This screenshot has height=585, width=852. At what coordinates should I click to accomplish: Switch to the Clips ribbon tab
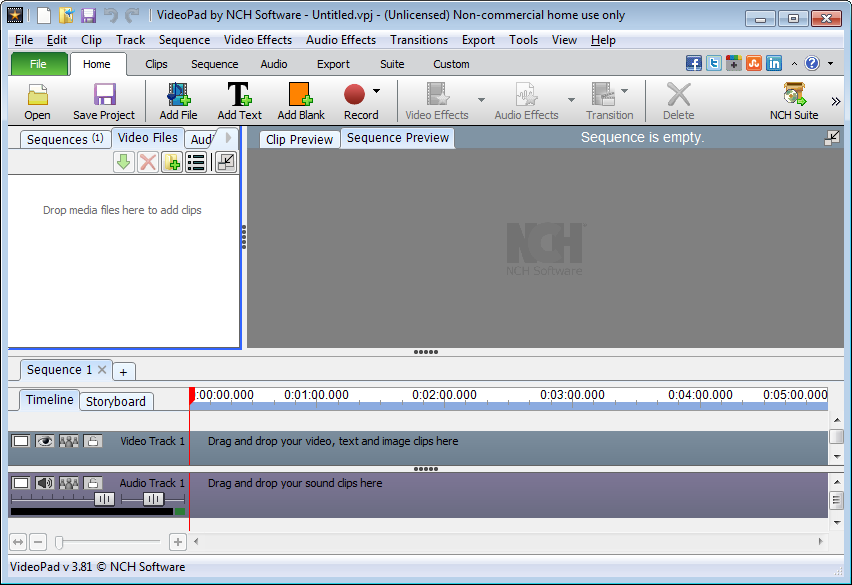click(156, 64)
